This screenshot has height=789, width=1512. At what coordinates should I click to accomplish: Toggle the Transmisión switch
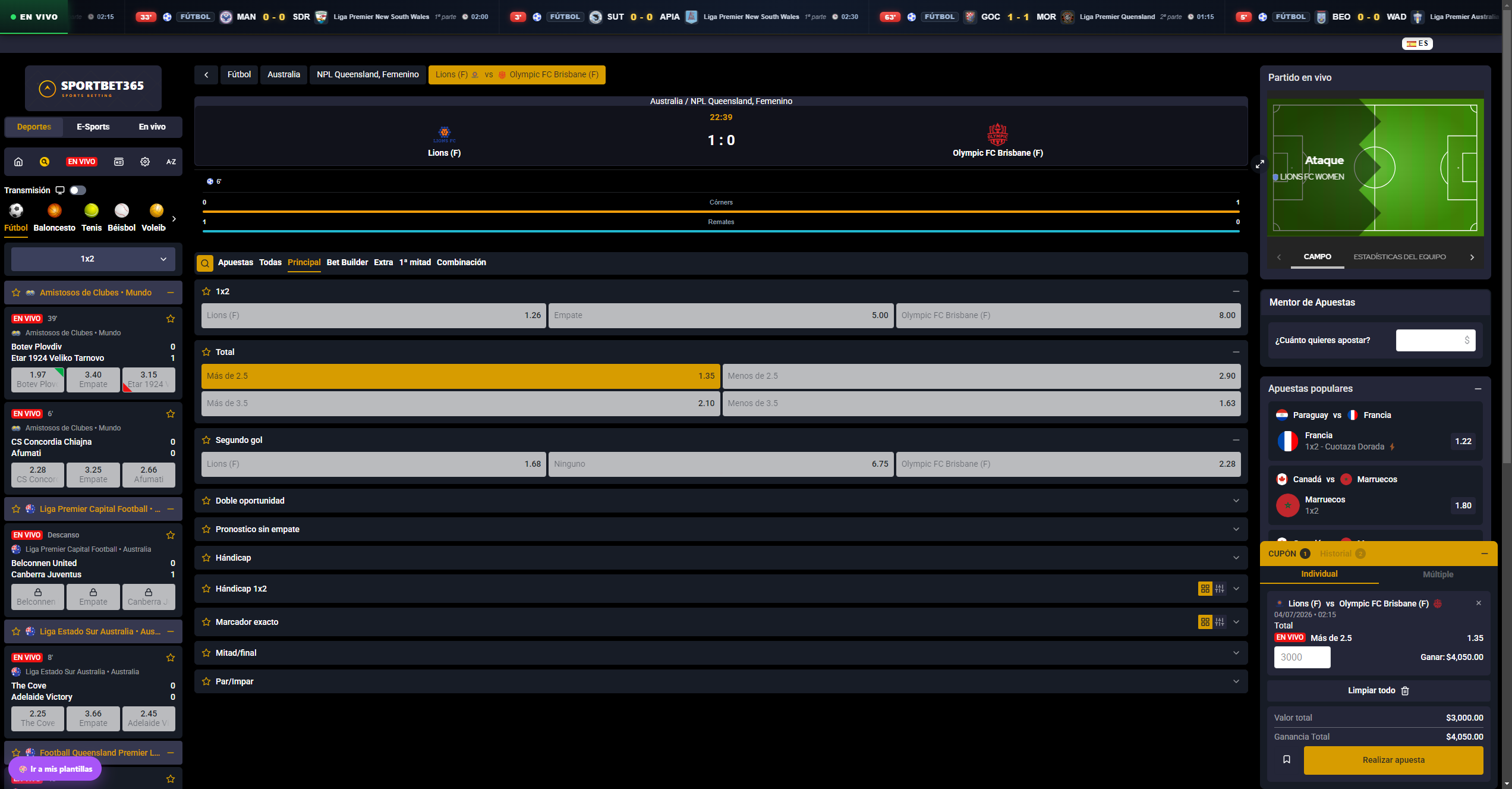click(x=78, y=190)
